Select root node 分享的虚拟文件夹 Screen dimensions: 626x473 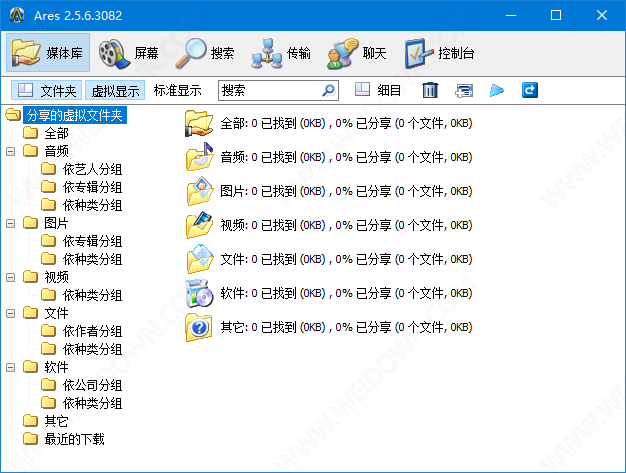pyautogui.click(x=75, y=115)
